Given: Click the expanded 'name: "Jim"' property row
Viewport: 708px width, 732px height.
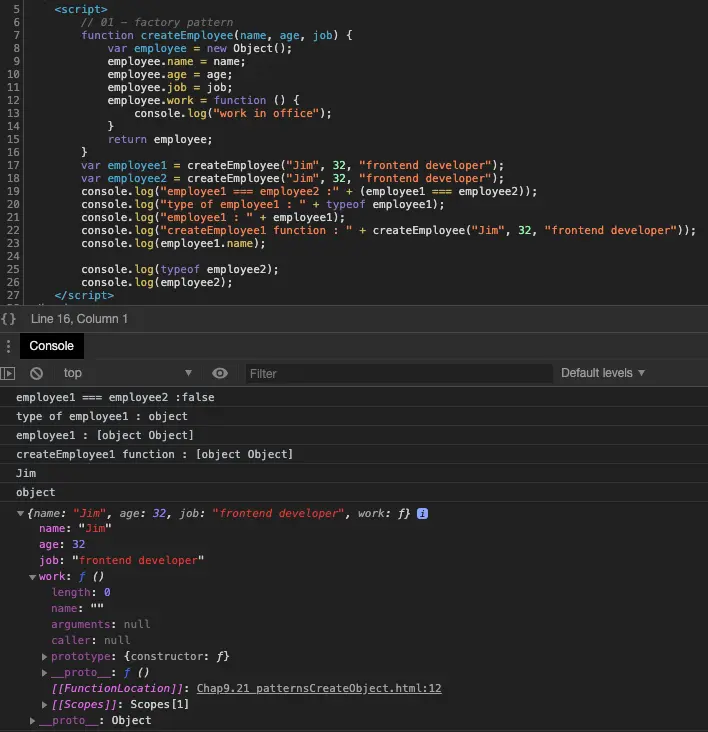Looking at the screenshot, I should pos(75,528).
